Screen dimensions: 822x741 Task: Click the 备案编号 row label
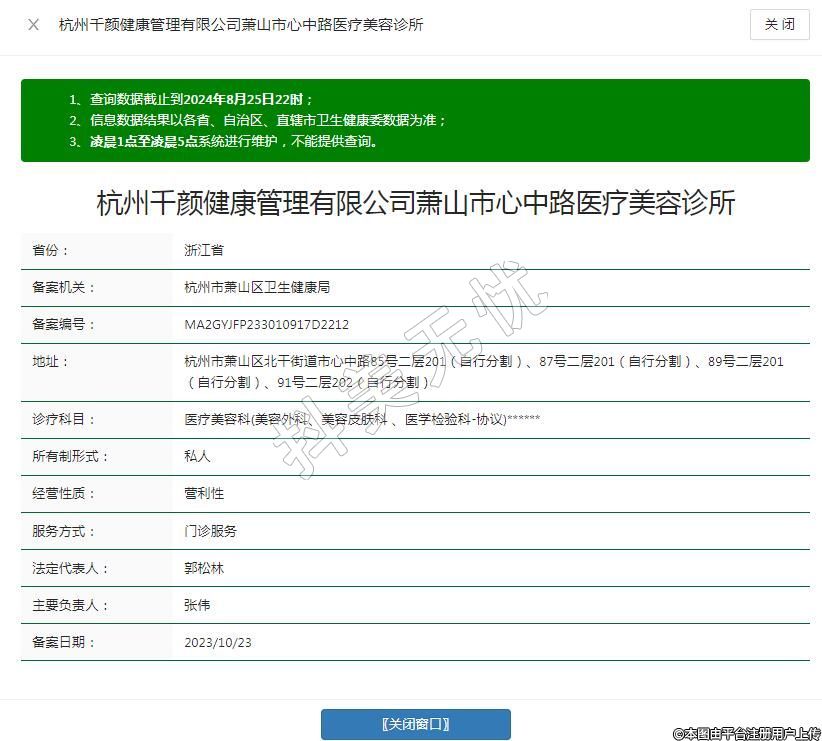tap(65, 325)
